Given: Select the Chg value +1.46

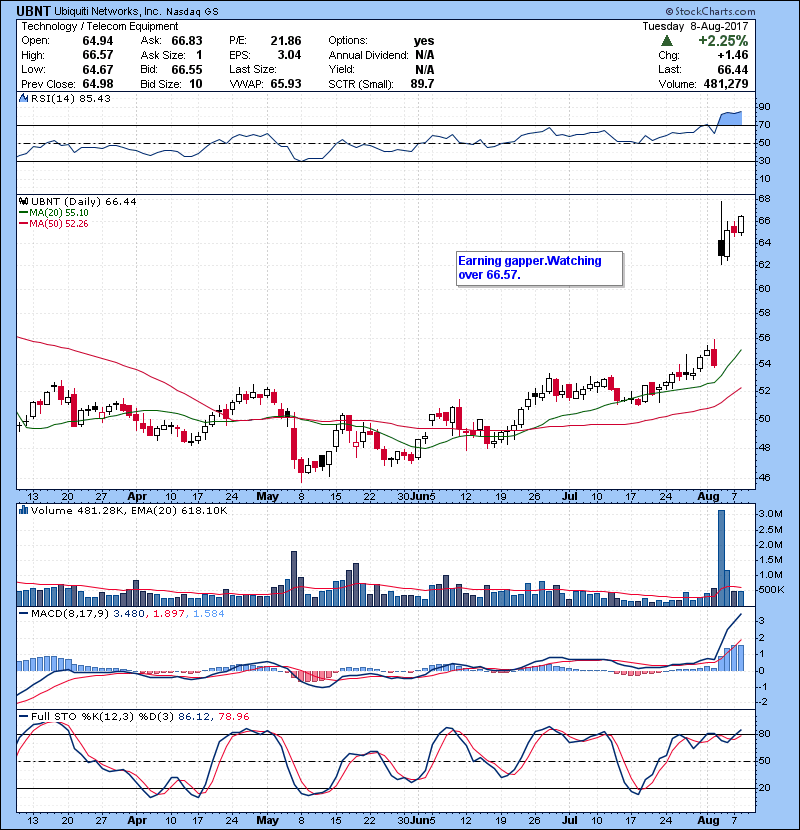Looking at the screenshot, I should [733, 55].
